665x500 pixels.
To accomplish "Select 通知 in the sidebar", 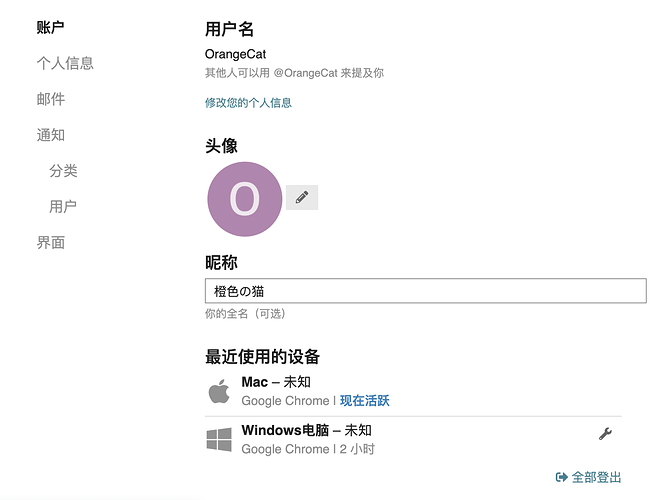I will point(50,135).
